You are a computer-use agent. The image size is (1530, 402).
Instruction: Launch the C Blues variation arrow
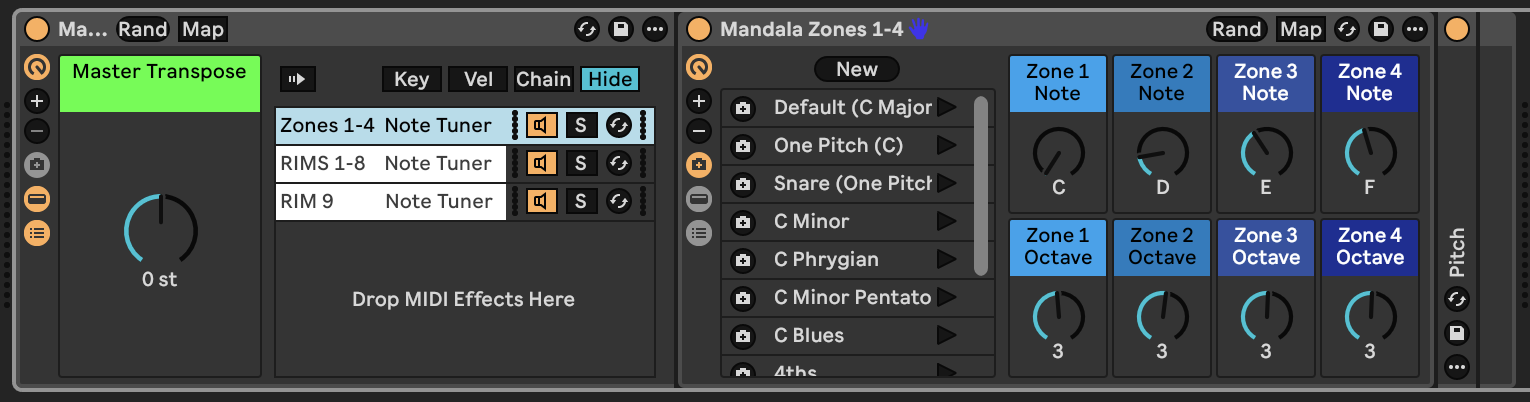point(946,335)
